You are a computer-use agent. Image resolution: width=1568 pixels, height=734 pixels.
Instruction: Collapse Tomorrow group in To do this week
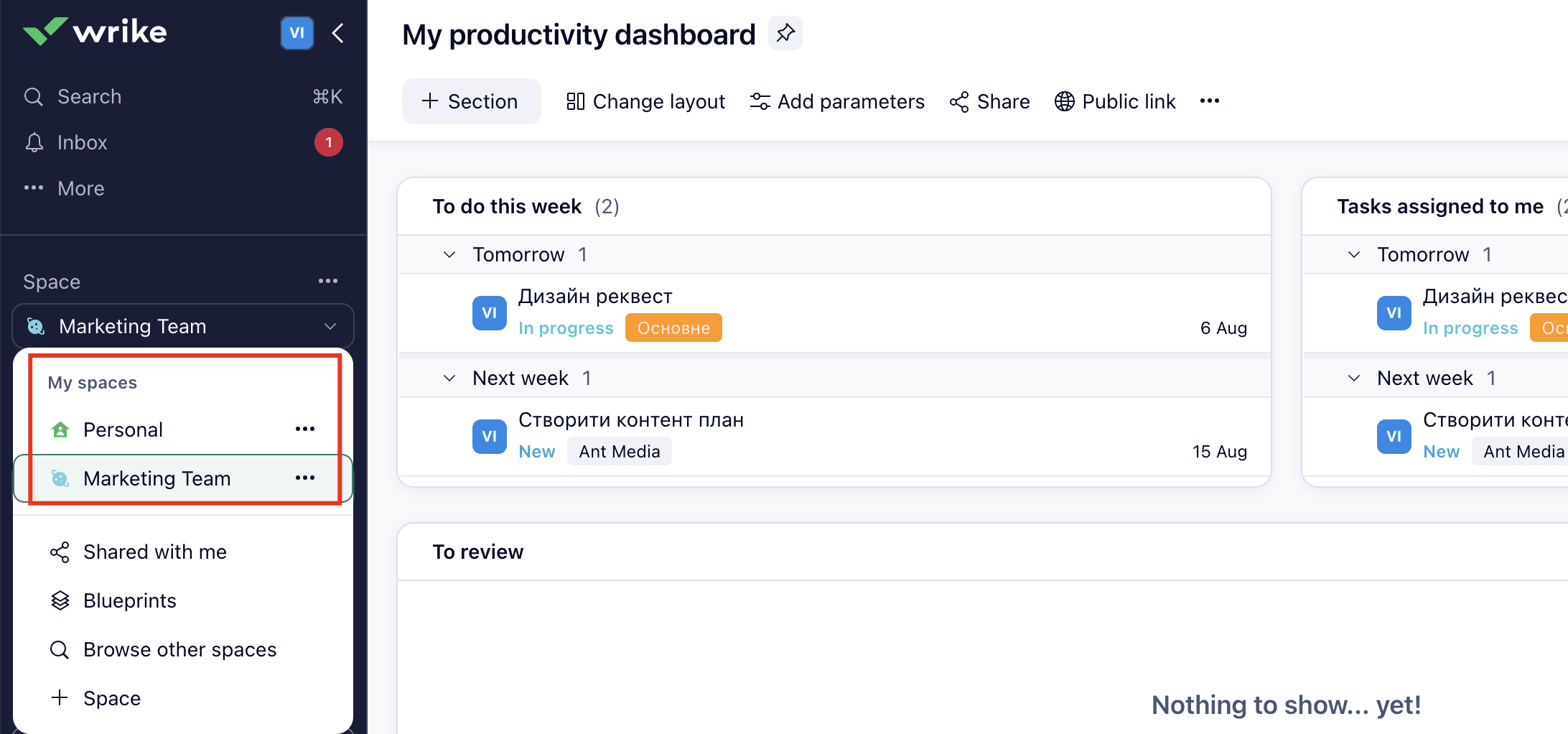pos(449,255)
